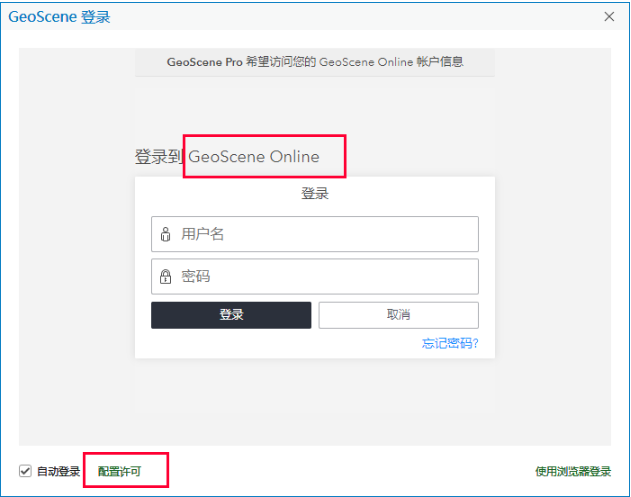Viewport: 631px width, 497px height.
Task: Click 使用浏览器登录 sign in with browser link
Action: [573, 471]
